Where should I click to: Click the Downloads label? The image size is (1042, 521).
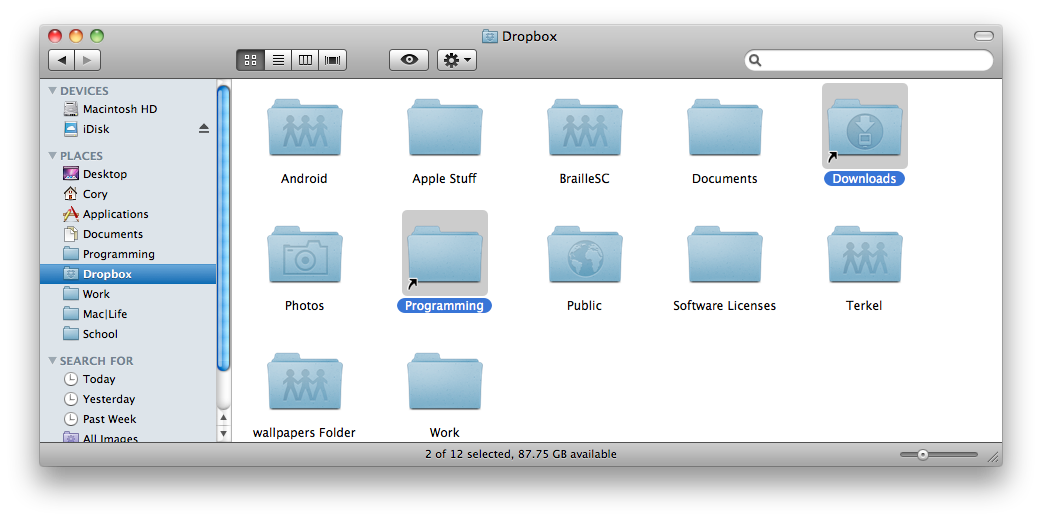pyautogui.click(x=865, y=179)
